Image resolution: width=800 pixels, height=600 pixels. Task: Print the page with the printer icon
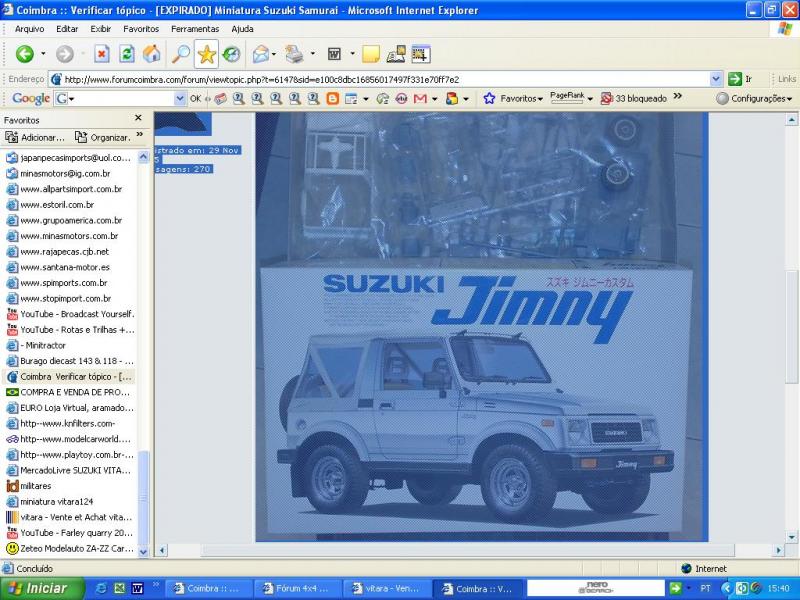(294, 54)
